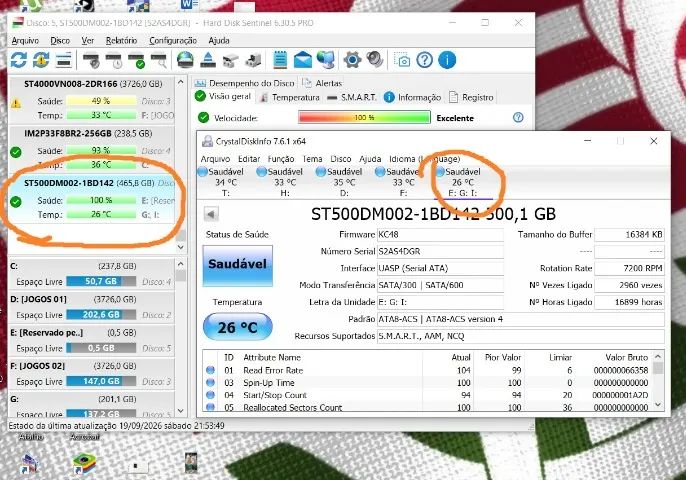686x480 pixels.
Task: Click the disk icon with magnifying glass
Action: pos(159,60)
